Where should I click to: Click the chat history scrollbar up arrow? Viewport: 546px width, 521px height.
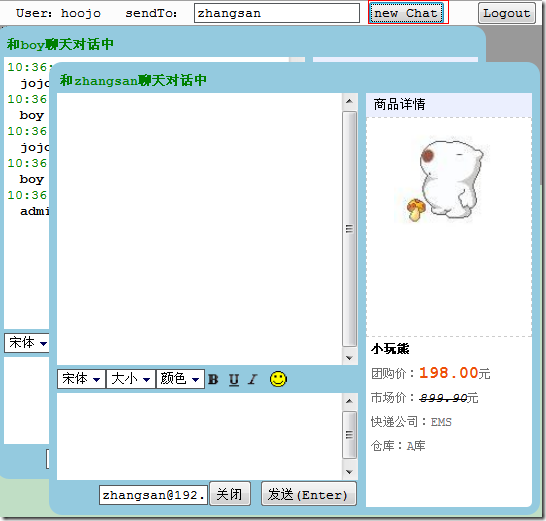click(350, 101)
